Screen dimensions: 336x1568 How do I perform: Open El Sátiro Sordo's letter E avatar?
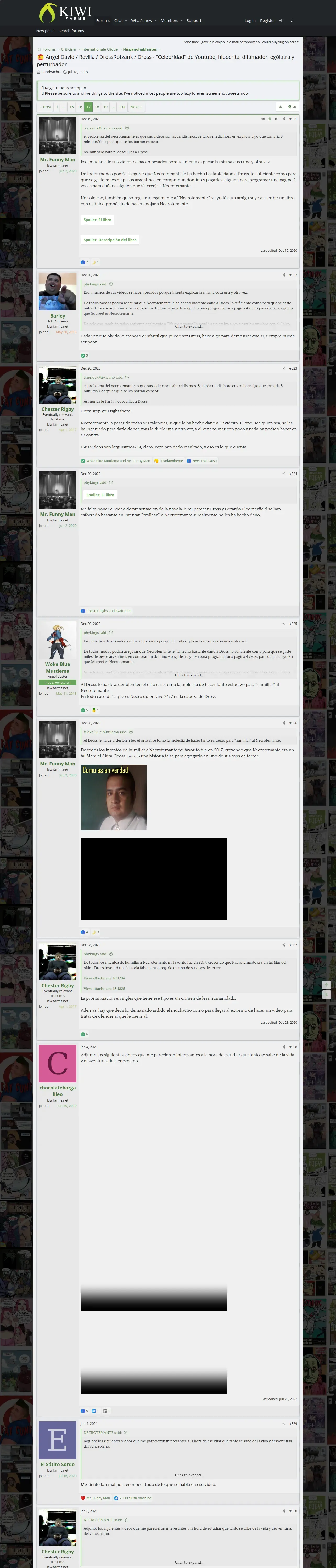pos(57,1440)
